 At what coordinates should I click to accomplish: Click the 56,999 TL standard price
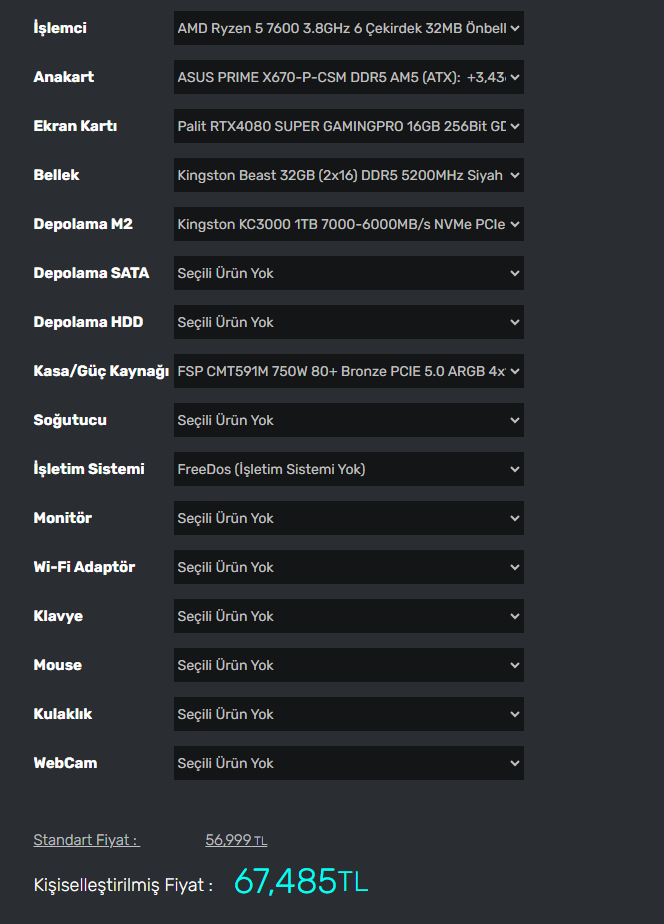pos(236,840)
